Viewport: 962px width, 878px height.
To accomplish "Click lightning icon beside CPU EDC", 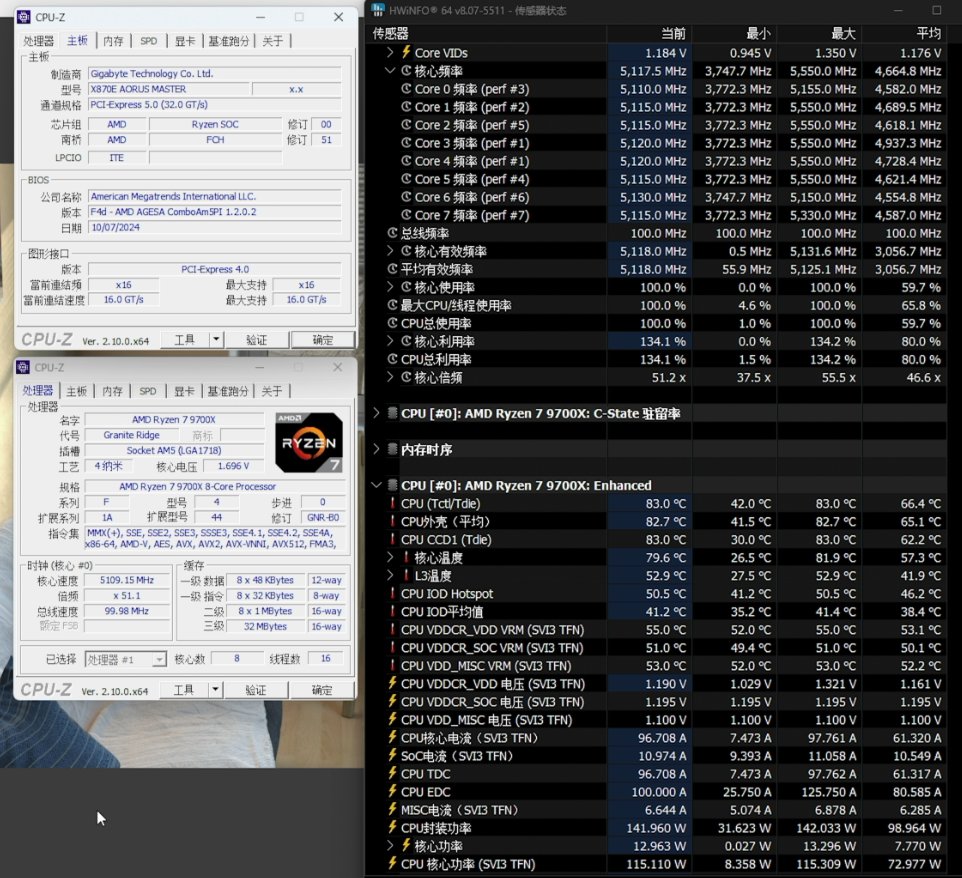I will click(x=393, y=791).
